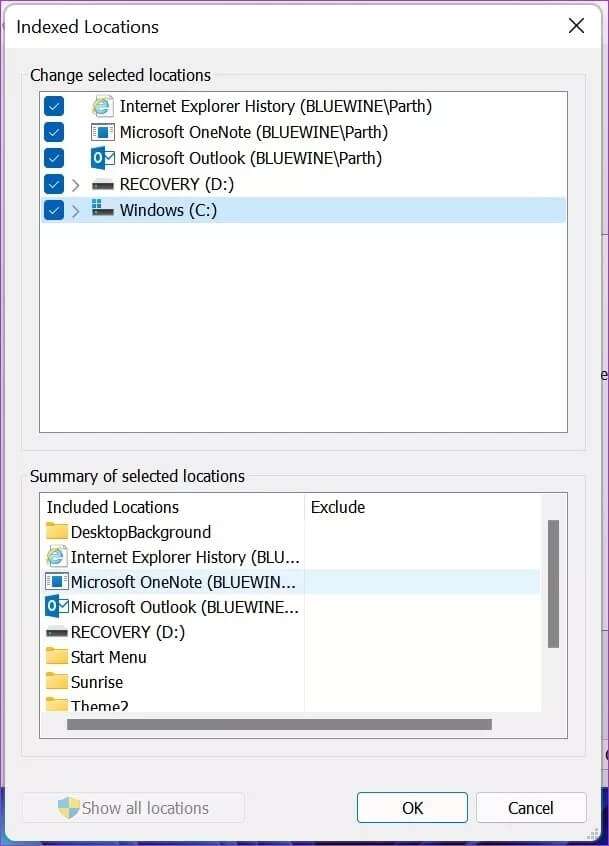Expand the RECOVERY (D:) tree node
The width and height of the screenshot is (609, 846).
click(x=76, y=185)
